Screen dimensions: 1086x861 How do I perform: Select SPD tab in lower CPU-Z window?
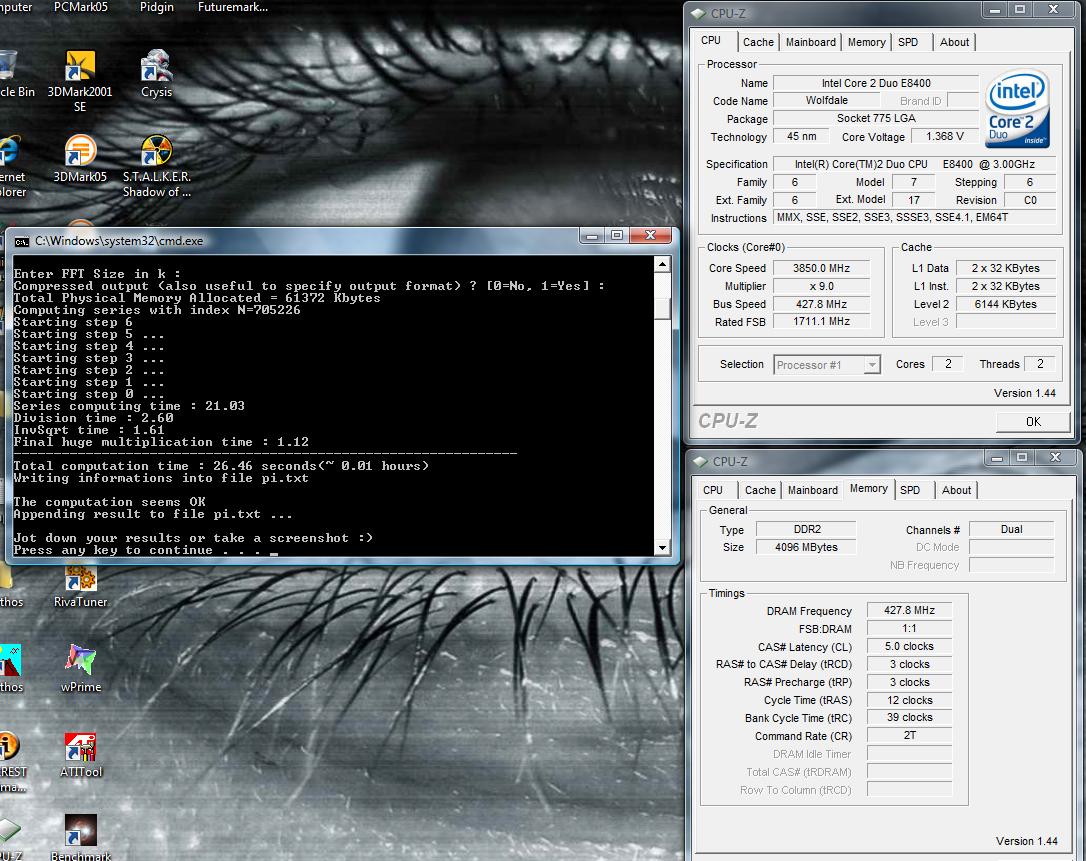click(x=910, y=490)
